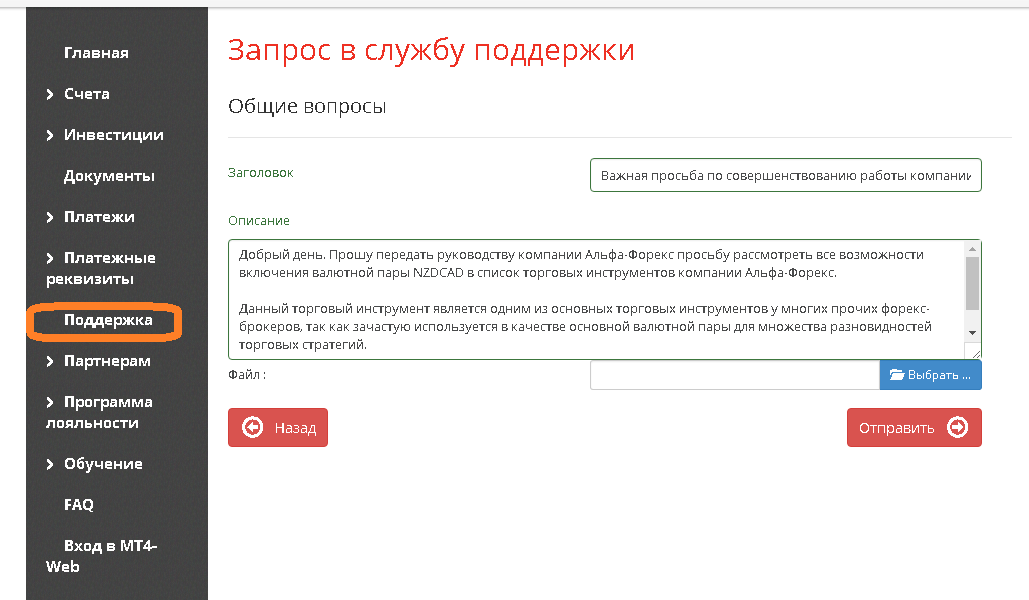
Task: Open the Инвестиции sidebar section
Action: click(114, 135)
